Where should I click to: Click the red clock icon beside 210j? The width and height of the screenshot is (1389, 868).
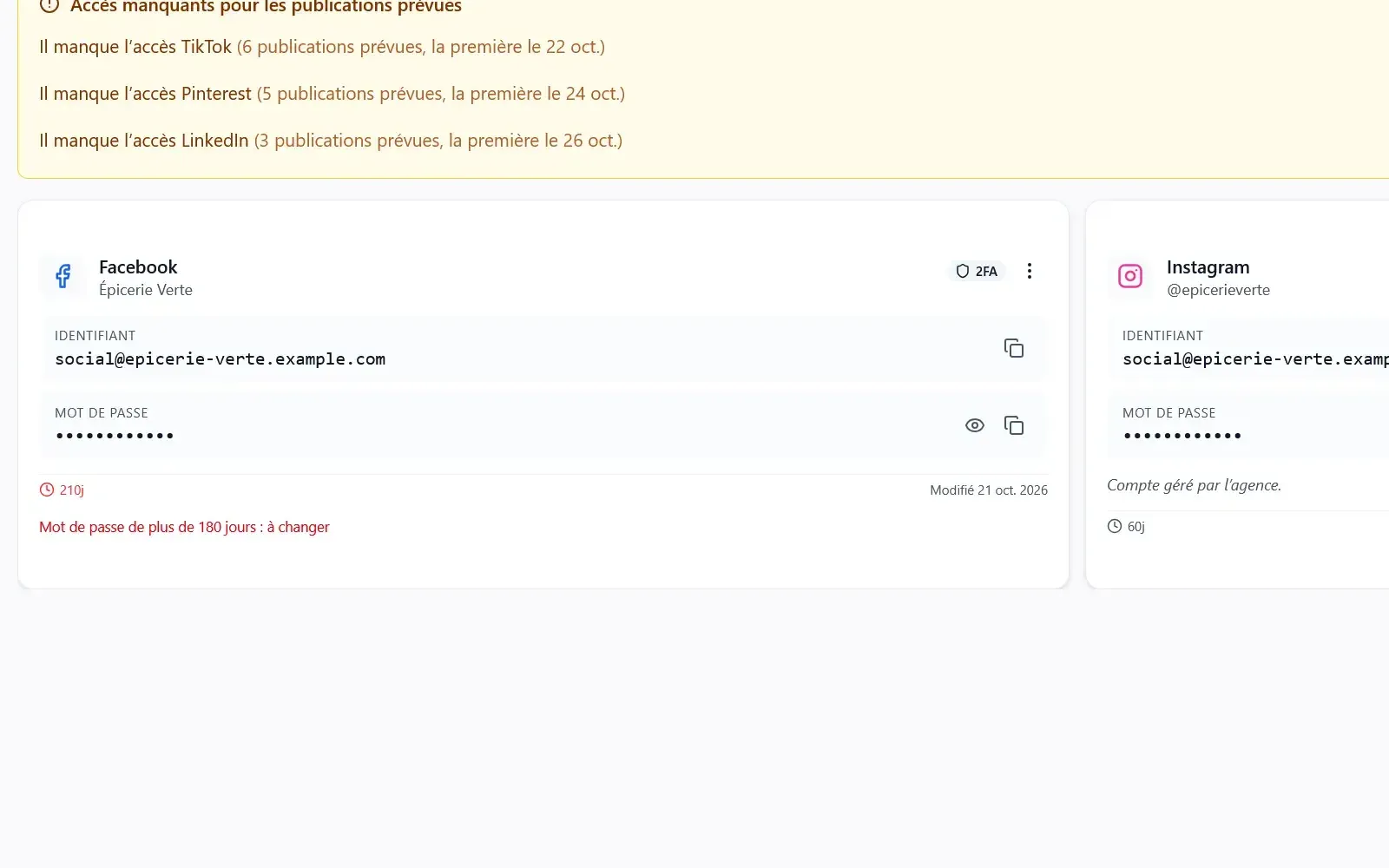[47, 490]
